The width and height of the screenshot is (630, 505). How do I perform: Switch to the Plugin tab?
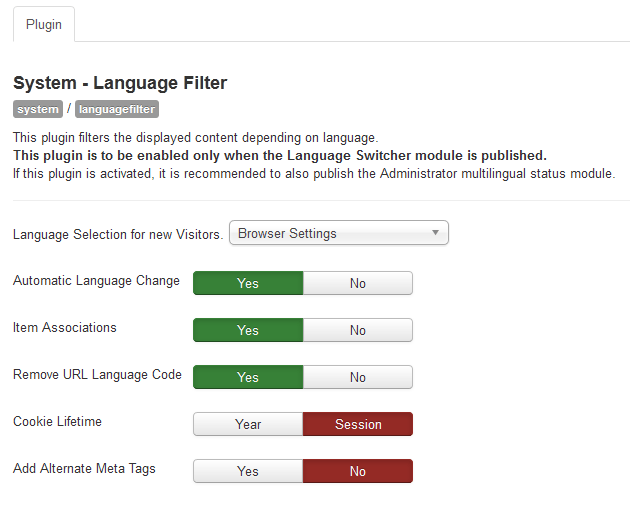point(43,25)
